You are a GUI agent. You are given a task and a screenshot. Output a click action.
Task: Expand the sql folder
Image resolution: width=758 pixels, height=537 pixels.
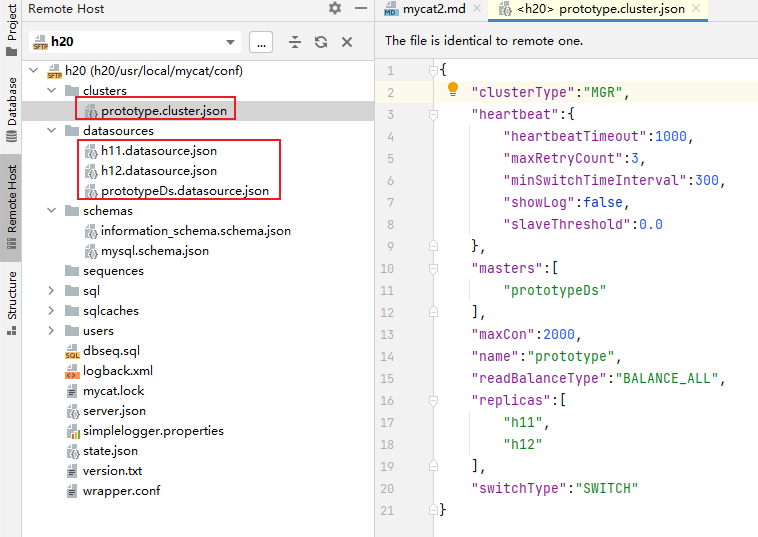pos(51,290)
